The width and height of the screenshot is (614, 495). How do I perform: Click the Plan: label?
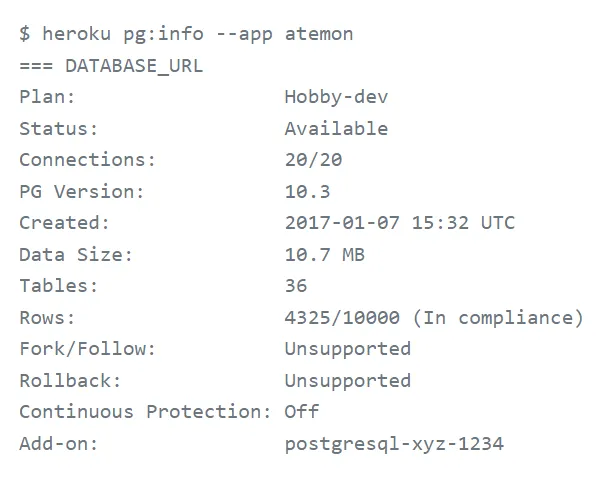(x=47, y=97)
